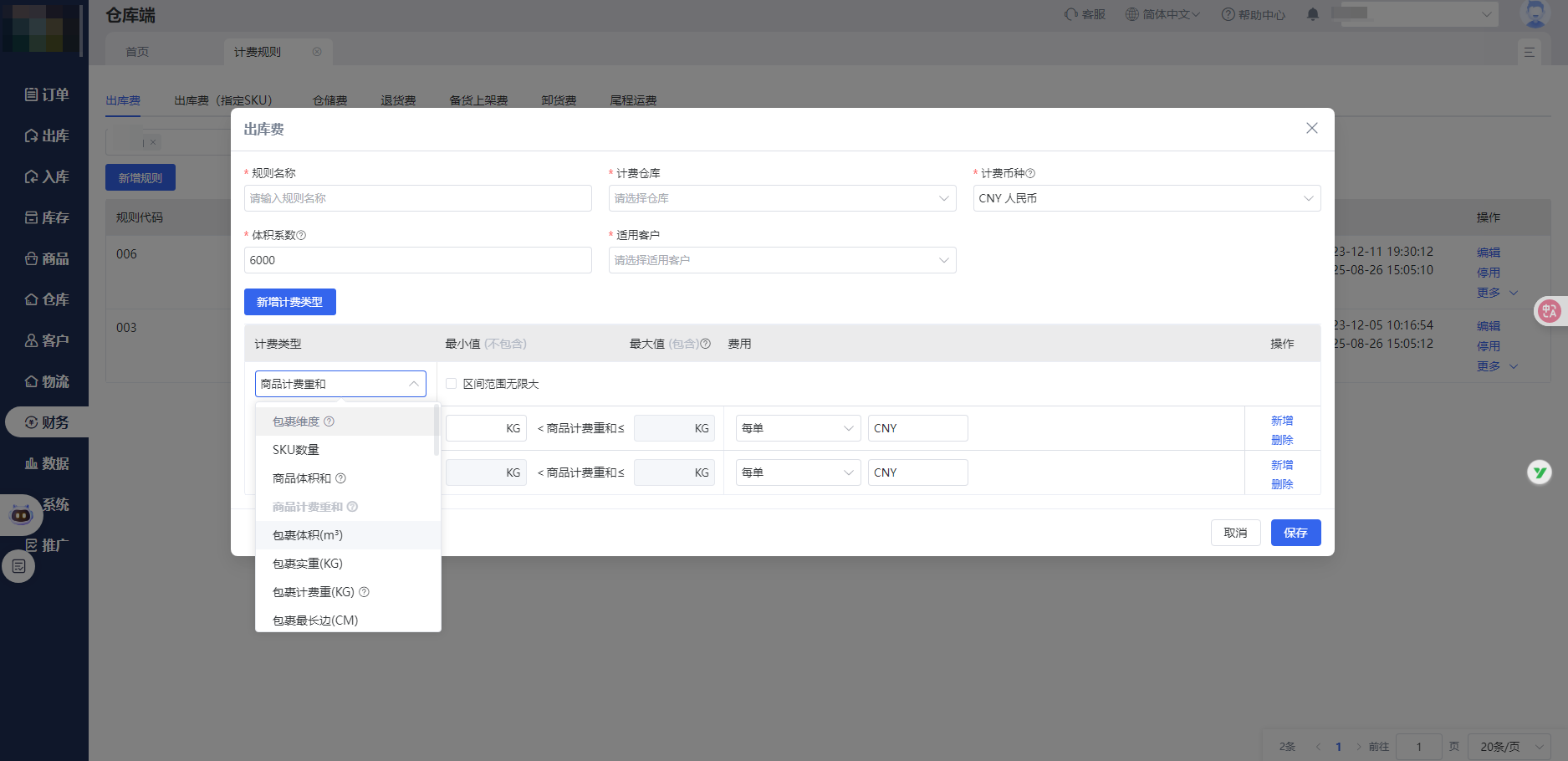Click the 客服 customer service headset icon

[1071, 14]
